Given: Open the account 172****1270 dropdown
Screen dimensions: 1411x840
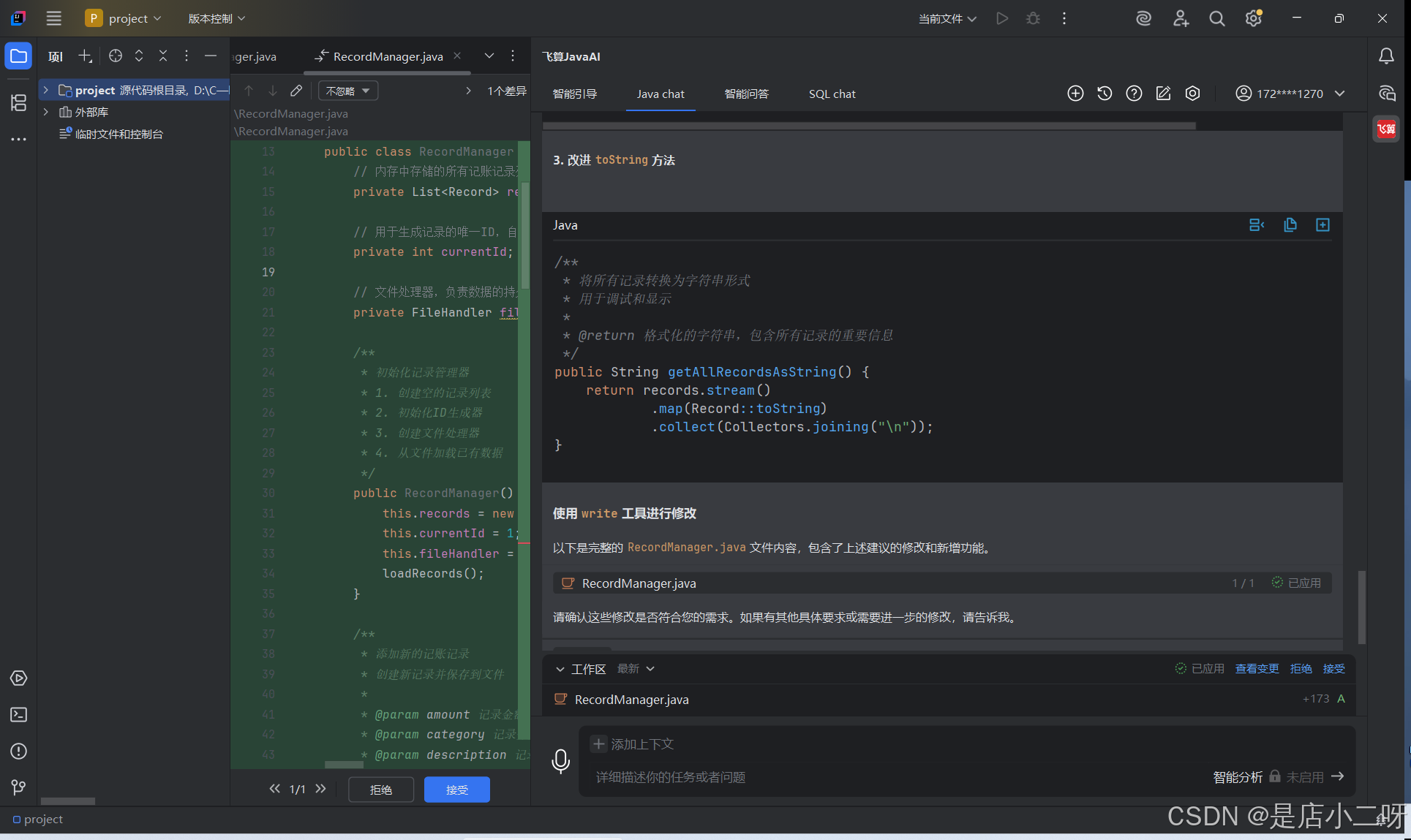Looking at the screenshot, I should click(1290, 93).
